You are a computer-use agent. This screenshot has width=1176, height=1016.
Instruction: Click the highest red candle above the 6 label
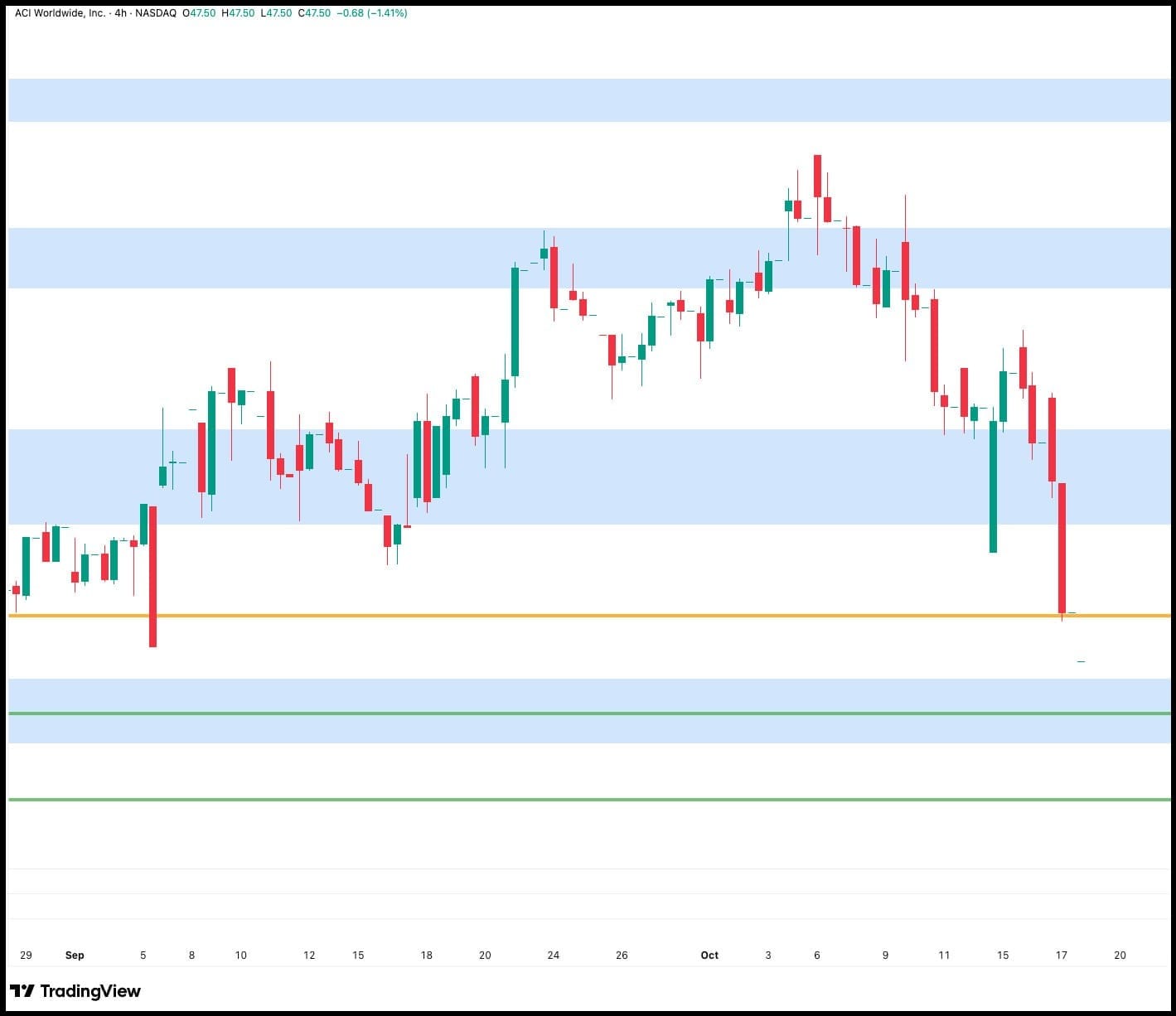817,176
